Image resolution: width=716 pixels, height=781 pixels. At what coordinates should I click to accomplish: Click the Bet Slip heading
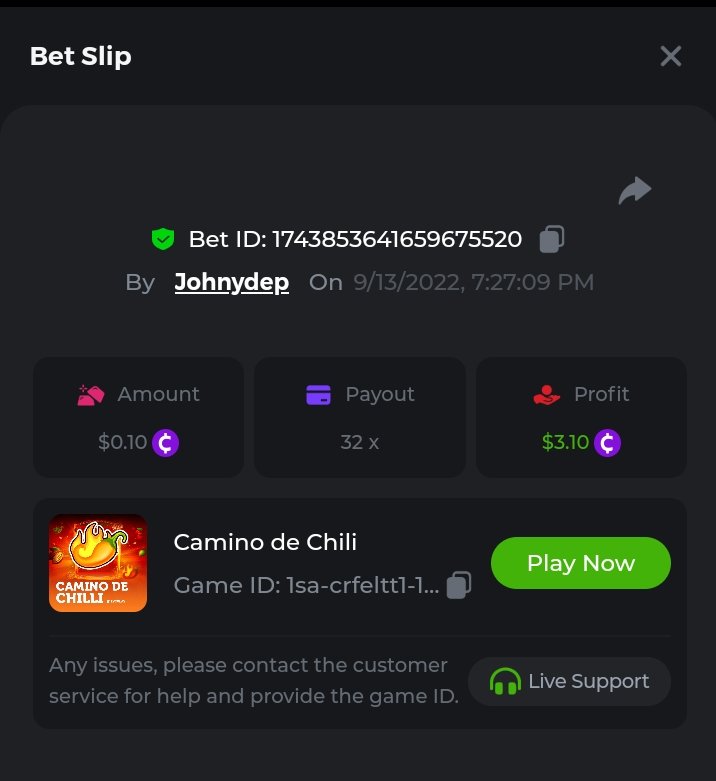point(81,56)
